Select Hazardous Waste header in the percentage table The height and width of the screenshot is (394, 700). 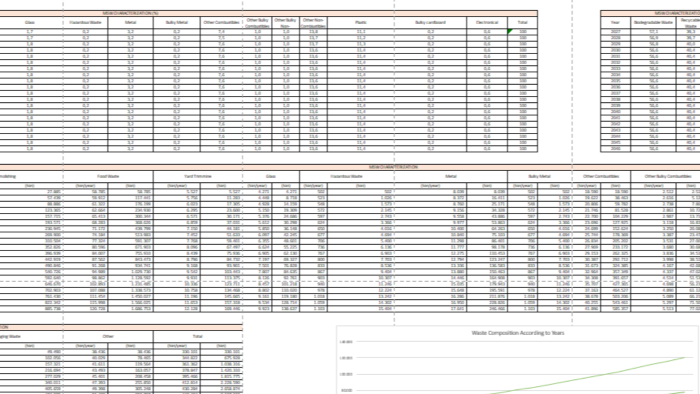(x=86, y=22)
